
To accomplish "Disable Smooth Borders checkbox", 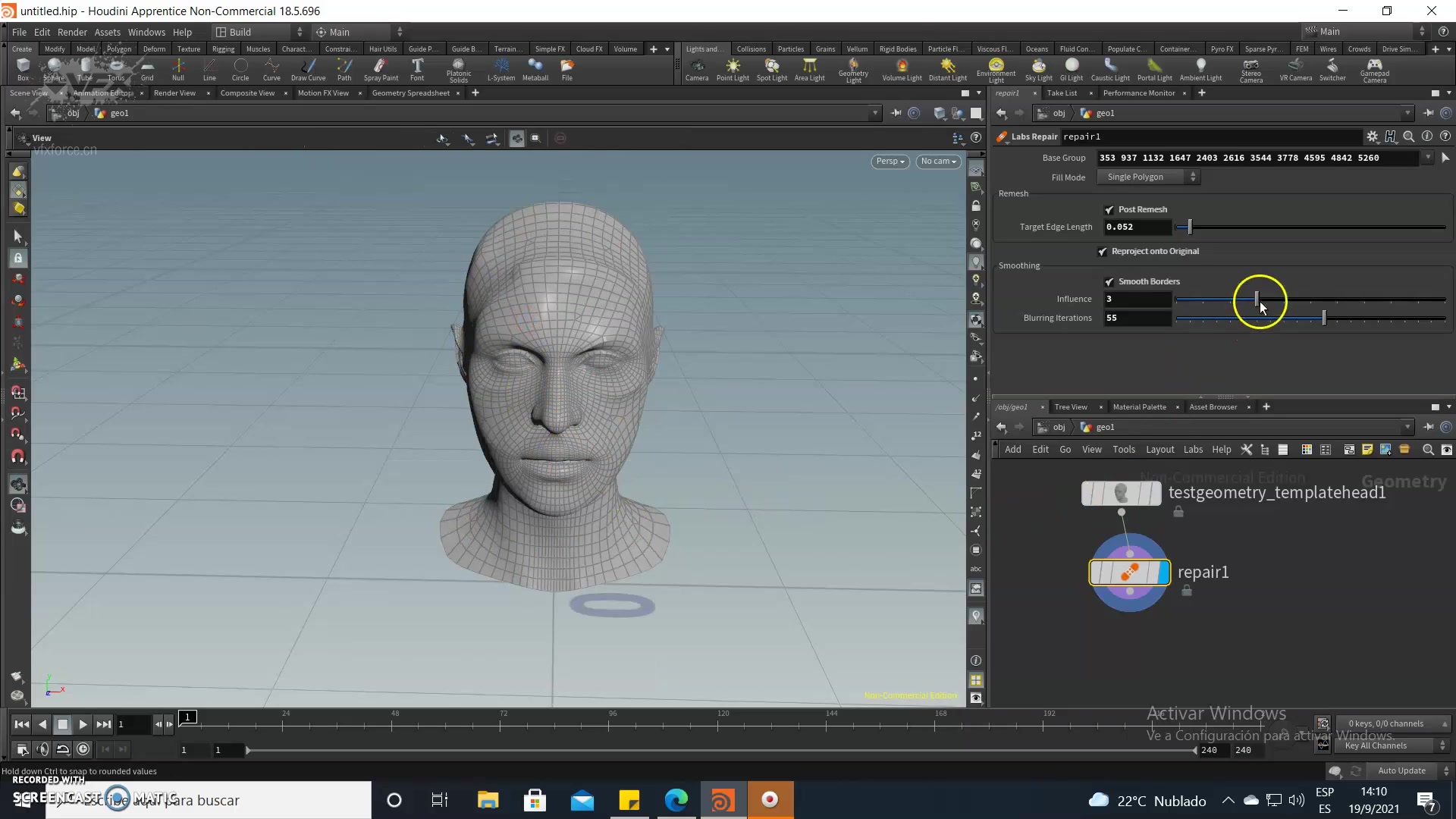I will pos(1109,282).
